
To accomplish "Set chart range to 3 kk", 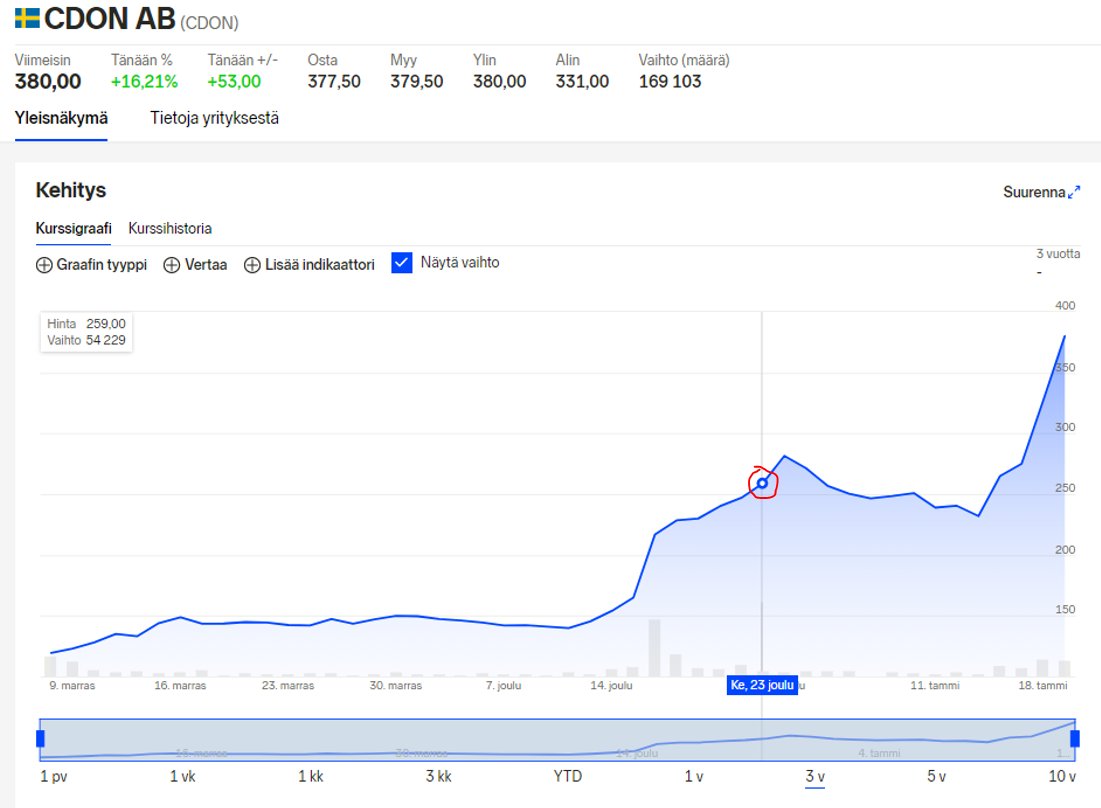I will (x=439, y=776).
